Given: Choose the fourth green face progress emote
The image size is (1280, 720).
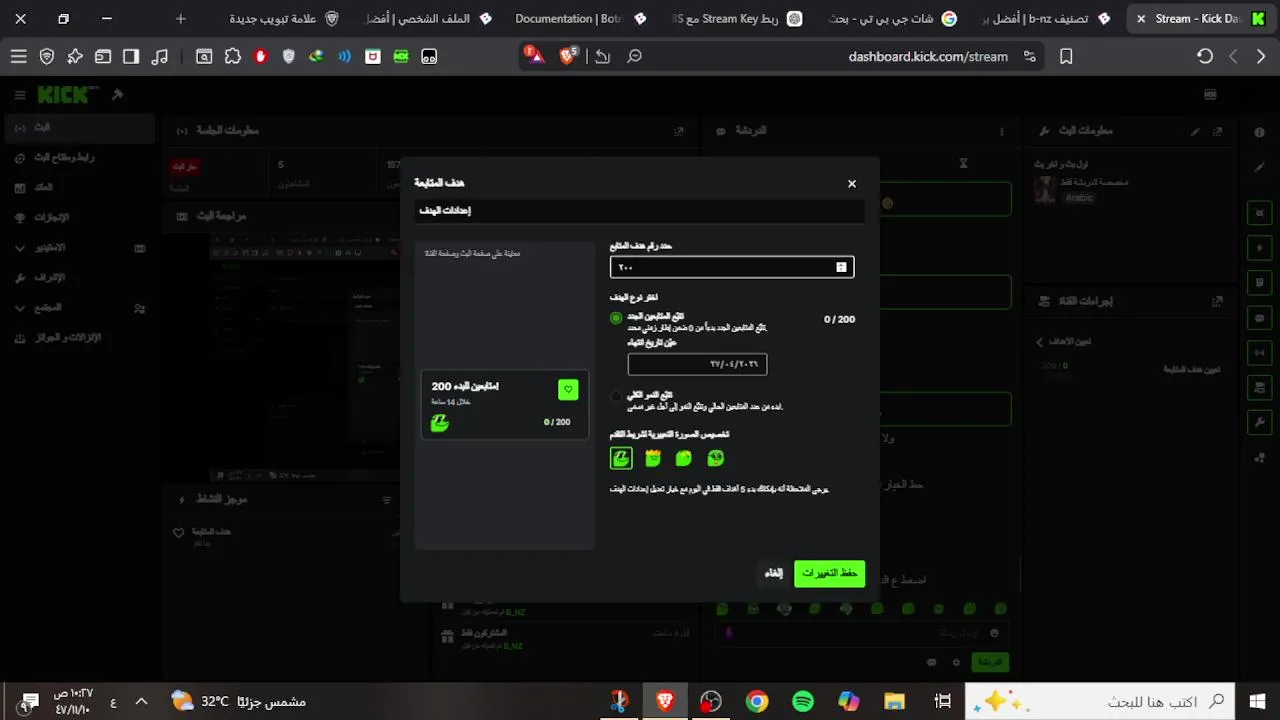Looking at the screenshot, I should [716, 458].
